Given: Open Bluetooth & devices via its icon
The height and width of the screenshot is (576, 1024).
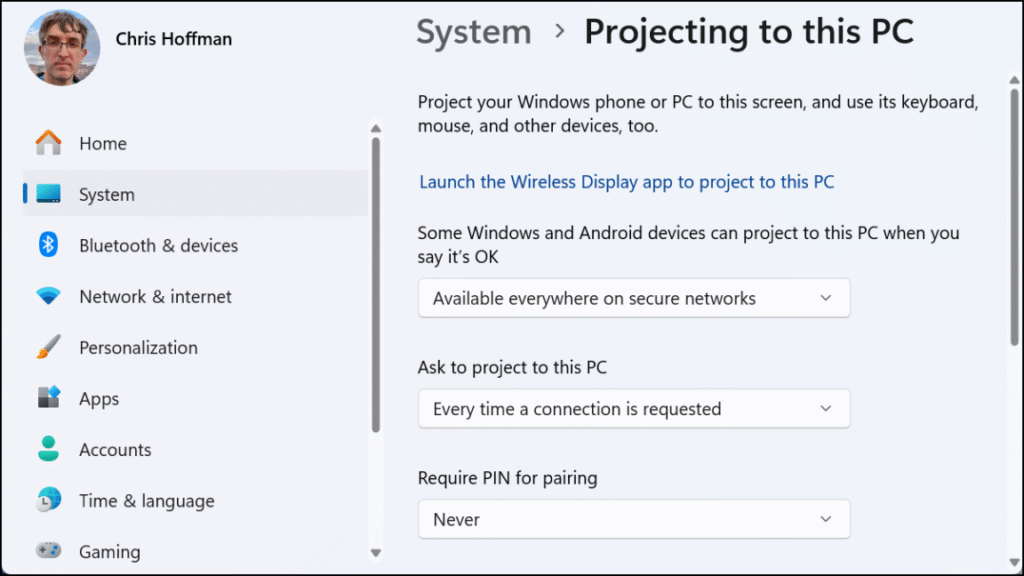Looking at the screenshot, I should pyautogui.click(x=48, y=245).
